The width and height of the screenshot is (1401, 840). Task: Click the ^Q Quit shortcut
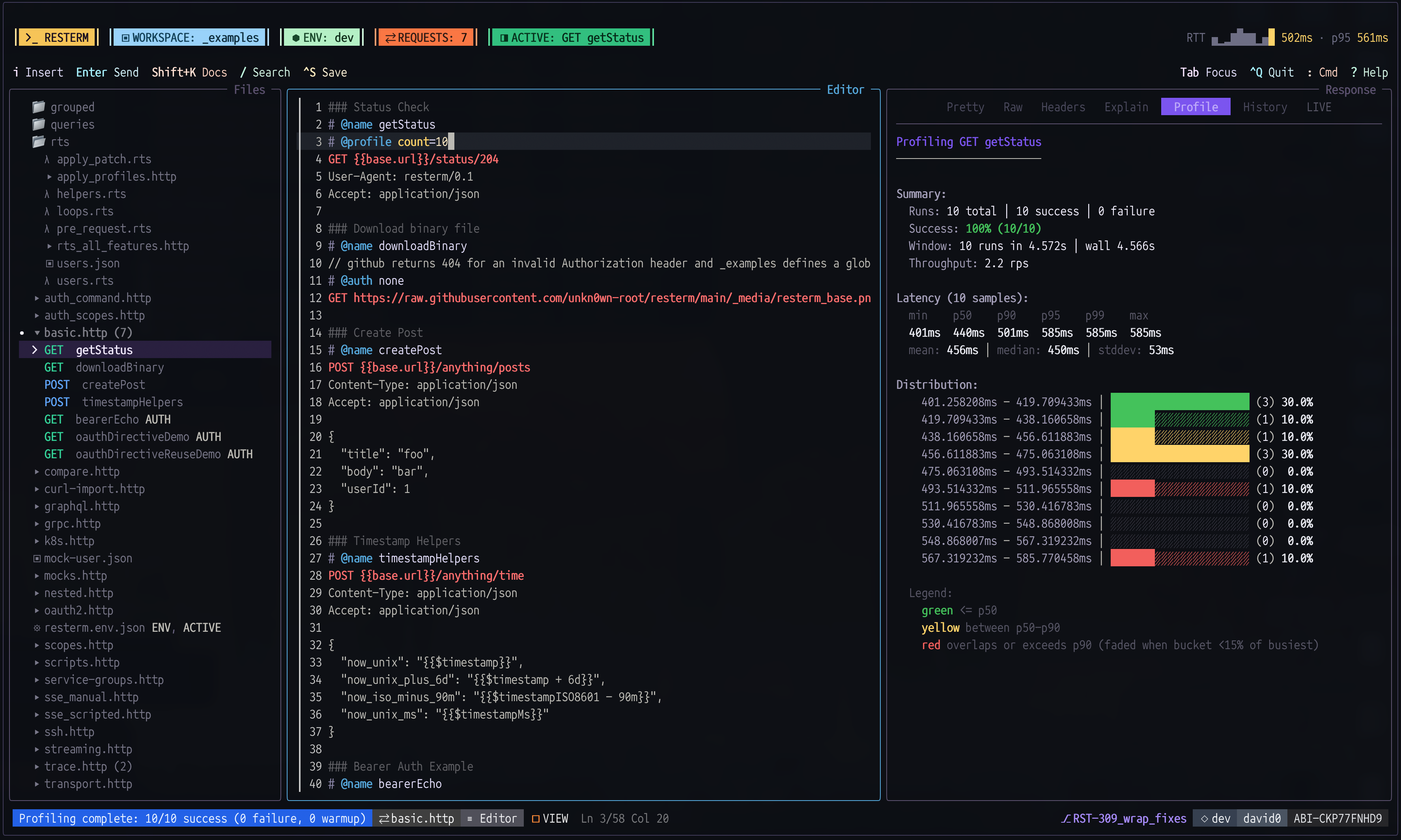pos(1271,73)
